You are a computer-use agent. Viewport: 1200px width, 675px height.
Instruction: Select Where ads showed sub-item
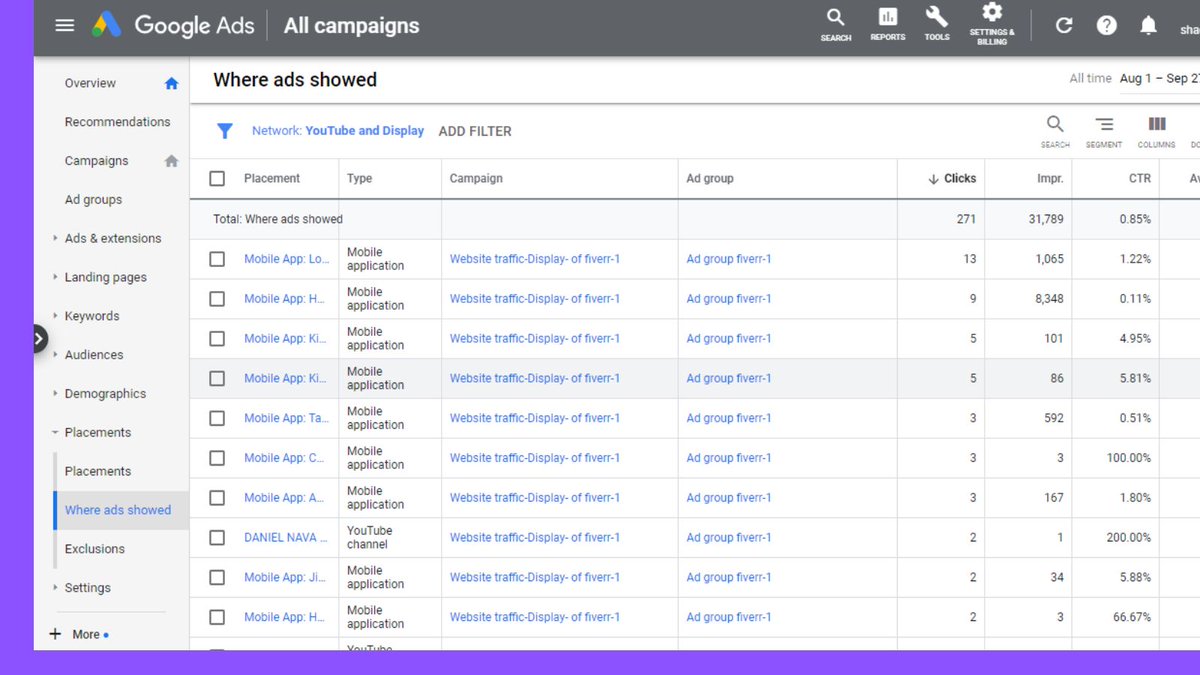[118, 510]
